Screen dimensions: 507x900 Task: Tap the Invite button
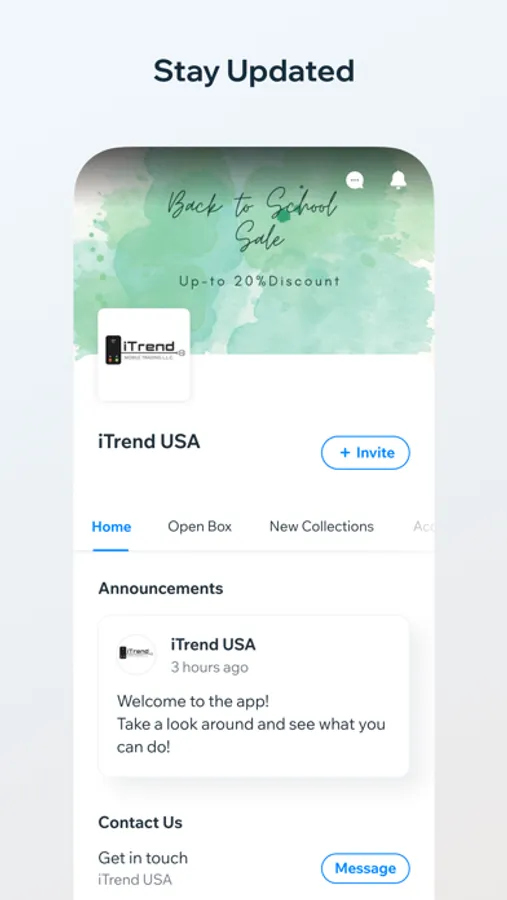pyautogui.click(x=365, y=453)
